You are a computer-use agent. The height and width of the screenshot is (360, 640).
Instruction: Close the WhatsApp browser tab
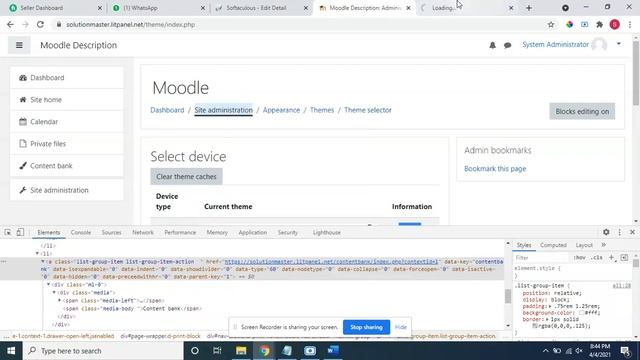(x=203, y=8)
